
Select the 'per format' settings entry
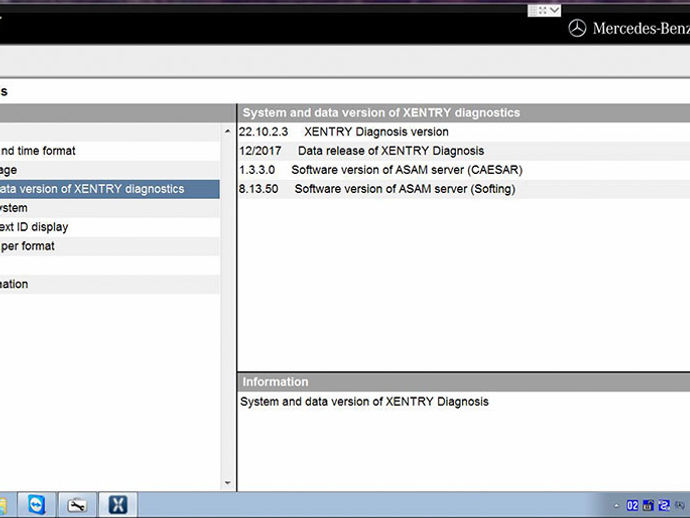point(110,246)
